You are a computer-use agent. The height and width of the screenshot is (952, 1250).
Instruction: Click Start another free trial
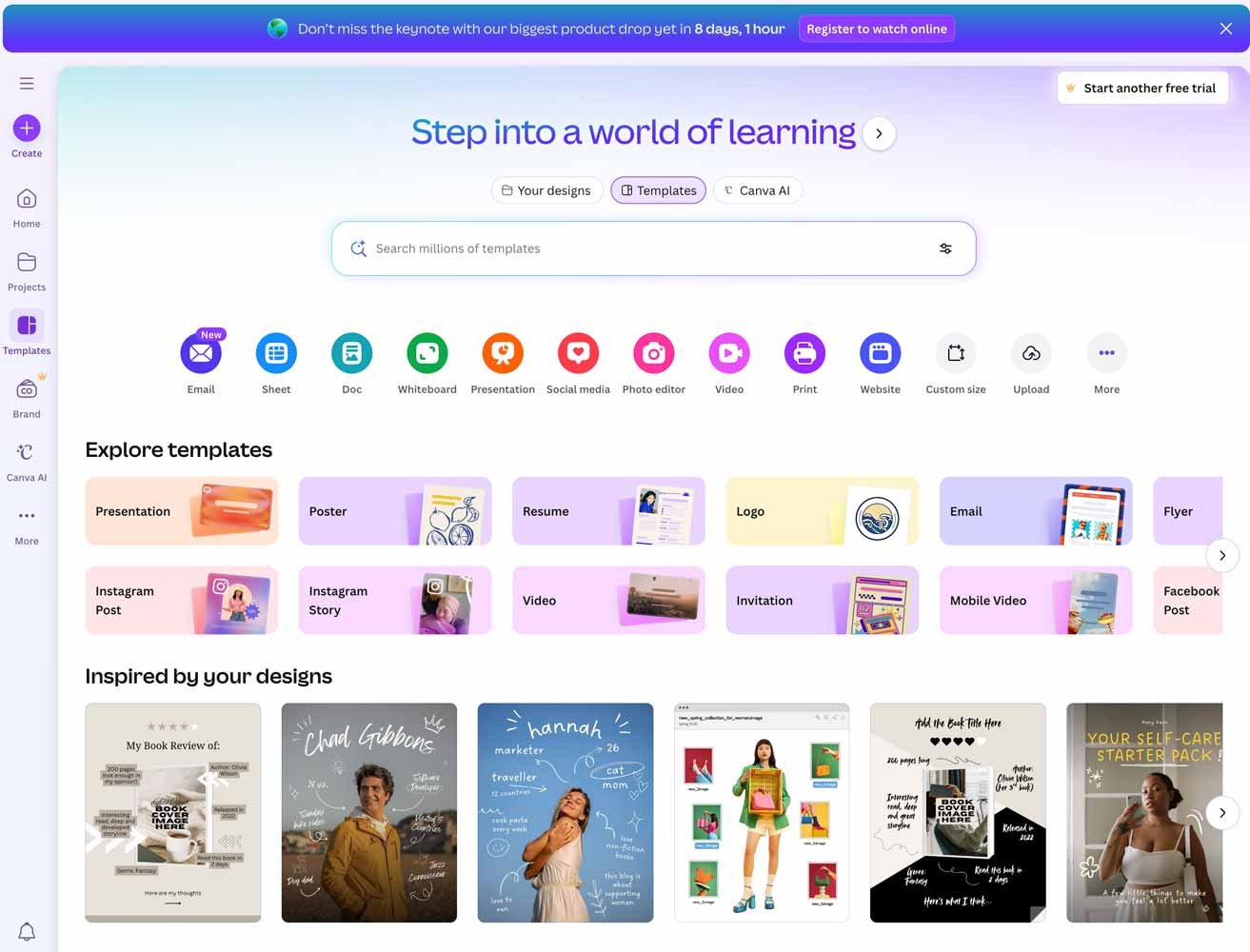coord(1141,88)
